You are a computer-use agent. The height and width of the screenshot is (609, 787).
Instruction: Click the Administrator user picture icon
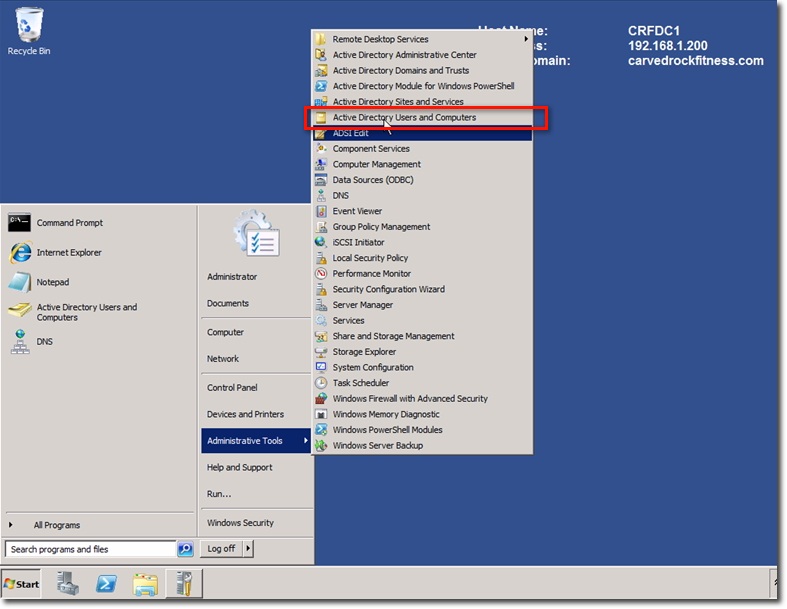[x=256, y=234]
